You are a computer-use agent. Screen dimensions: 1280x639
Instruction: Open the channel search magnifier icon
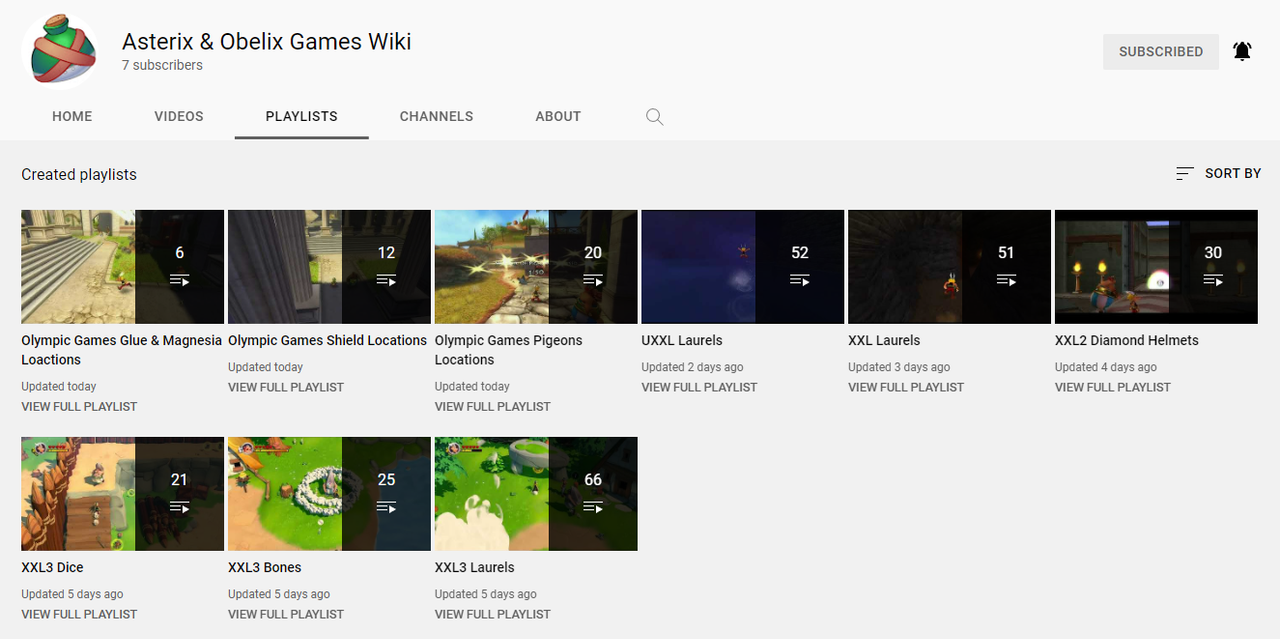(x=654, y=117)
